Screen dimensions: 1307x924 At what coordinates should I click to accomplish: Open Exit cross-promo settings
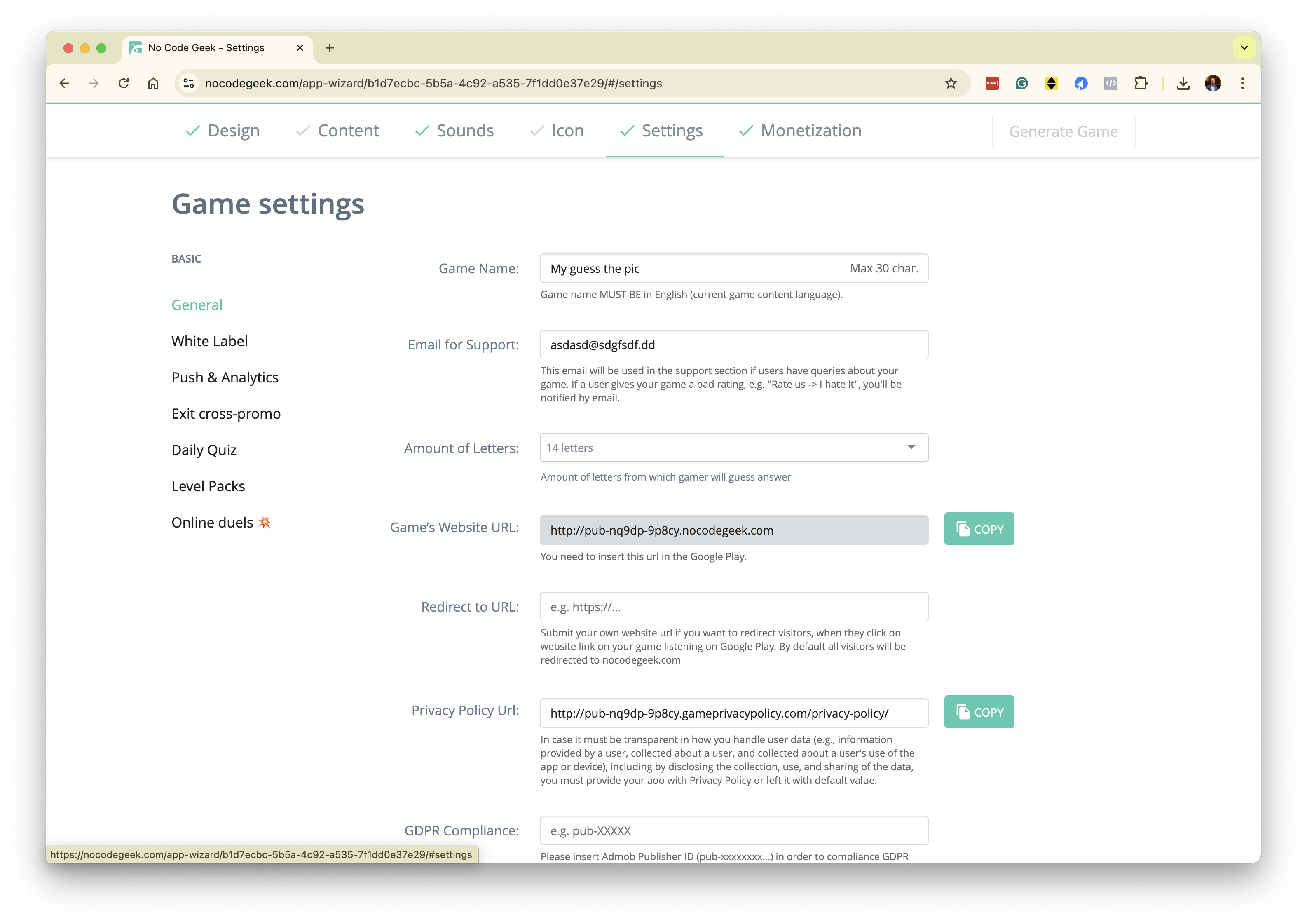click(226, 413)
